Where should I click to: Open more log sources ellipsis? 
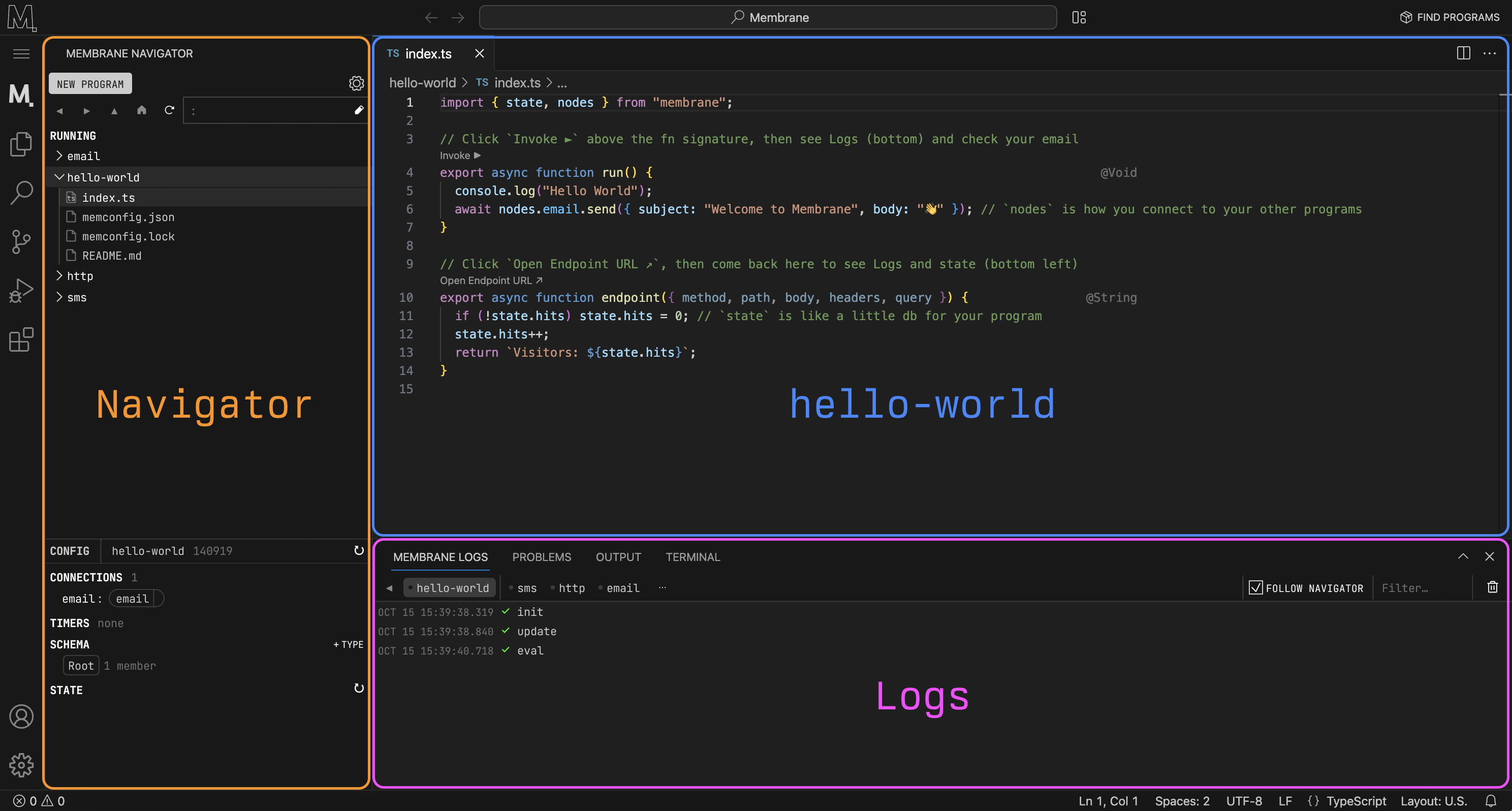(662, 588)
